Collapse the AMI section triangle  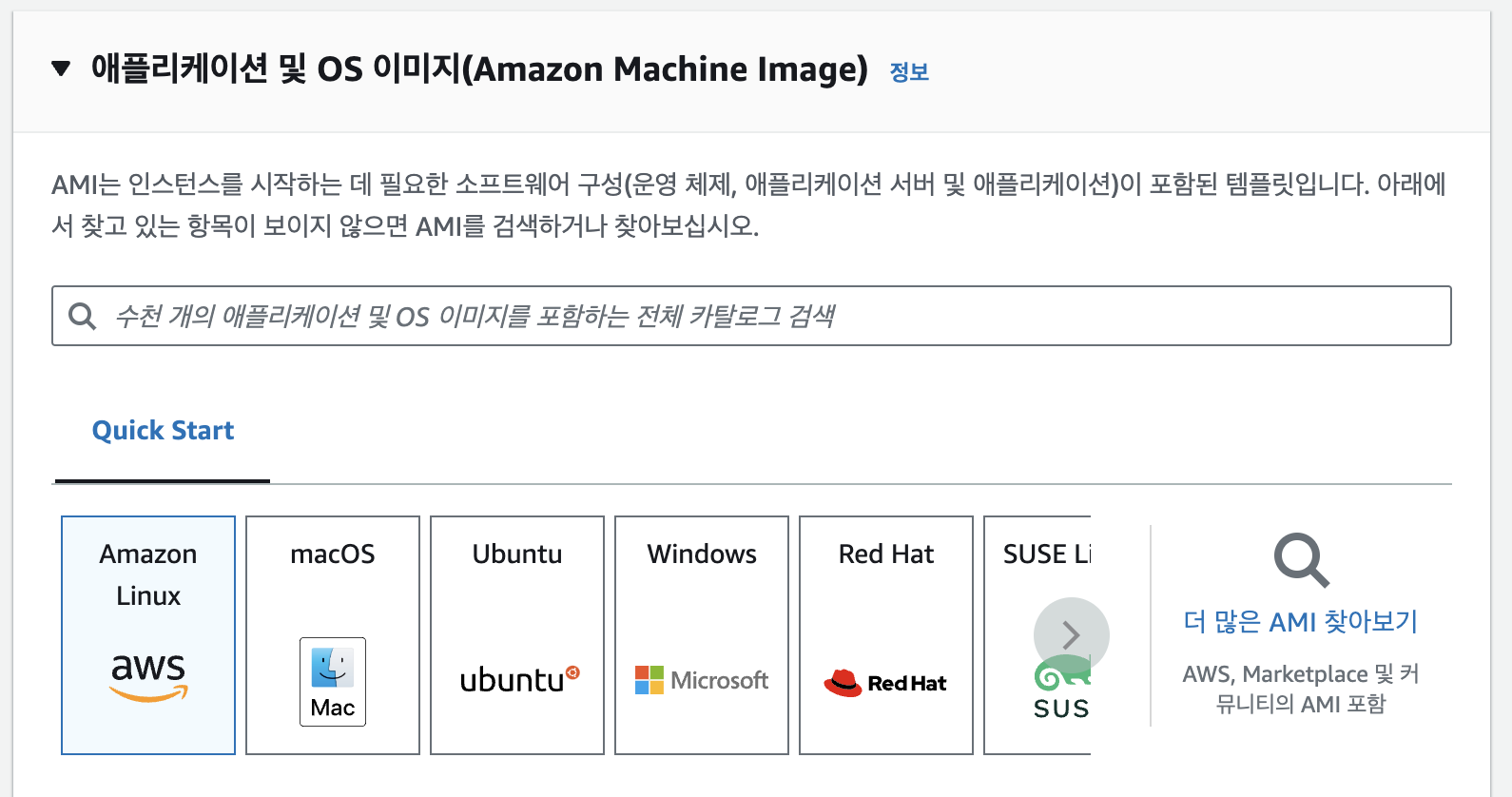tap(61, 68)
